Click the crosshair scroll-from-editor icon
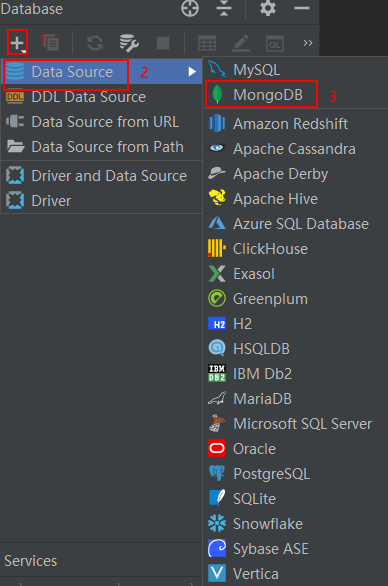The image size is (388, 586). point(190,8)
